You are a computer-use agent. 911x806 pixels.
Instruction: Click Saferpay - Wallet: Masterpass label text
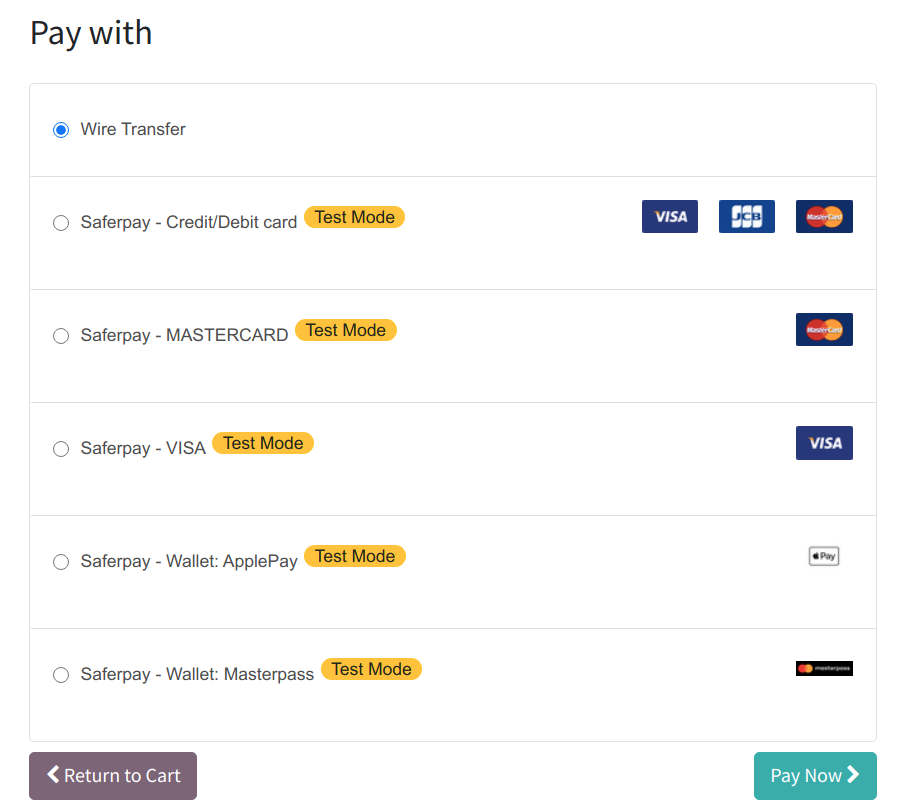[x=197, y=674]
